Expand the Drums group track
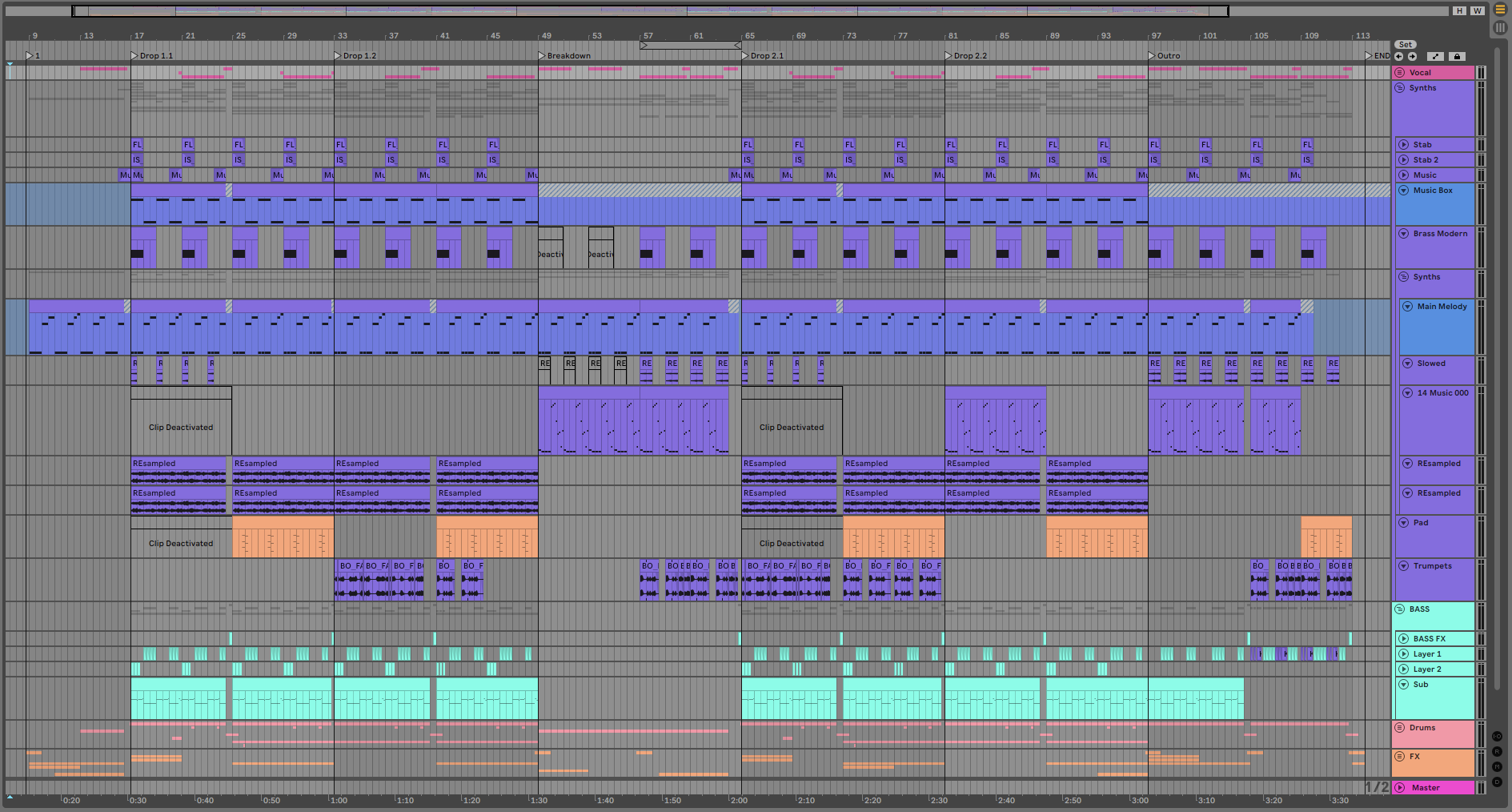This screenshot has width=1512, height=812. tap(1400, 728)
